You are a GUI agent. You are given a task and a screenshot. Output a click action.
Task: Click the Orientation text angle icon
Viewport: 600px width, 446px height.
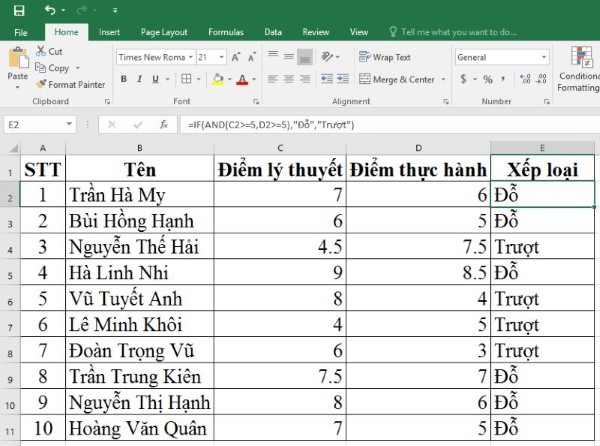pyautogui.click(x=327, y=57)
